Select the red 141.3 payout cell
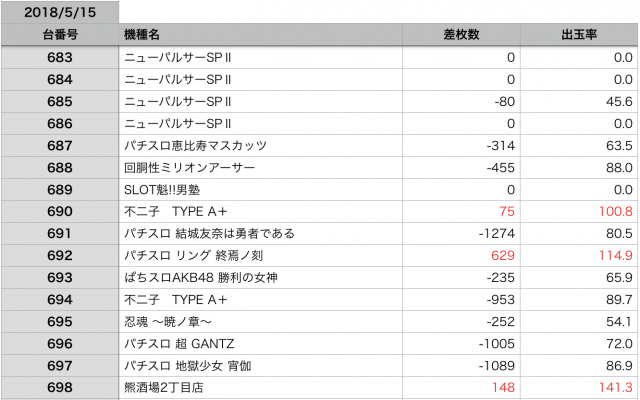This screenshot has height=400, width=640. pos(615,387)
